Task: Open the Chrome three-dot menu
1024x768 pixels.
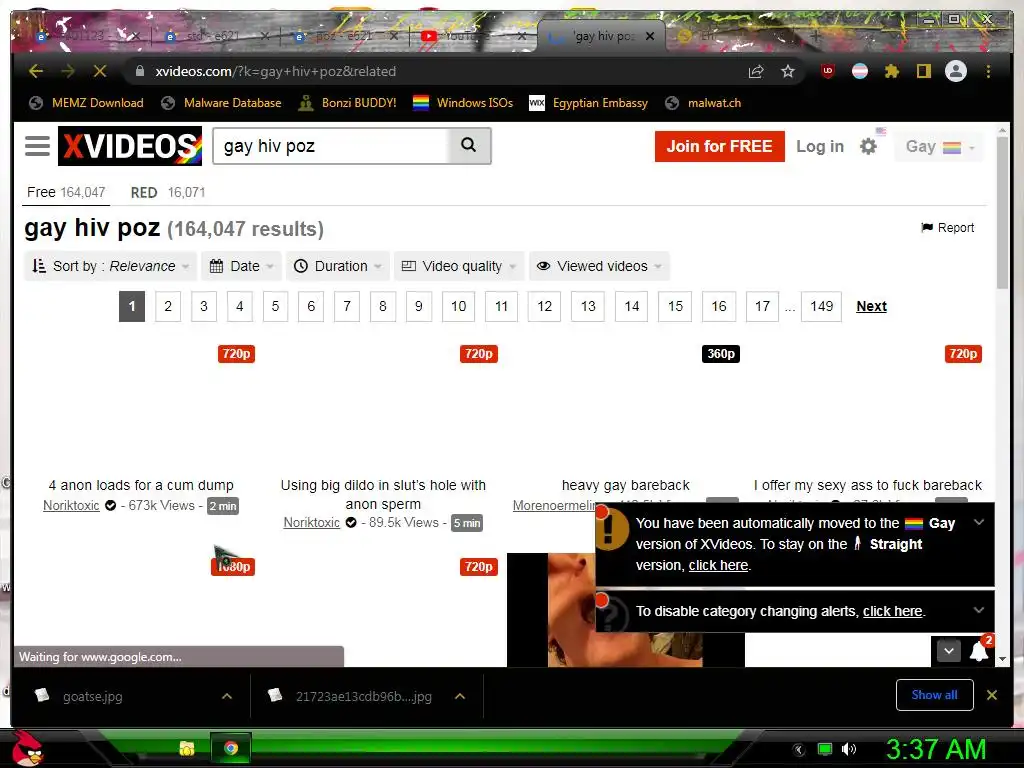Action: click(988, 71)
